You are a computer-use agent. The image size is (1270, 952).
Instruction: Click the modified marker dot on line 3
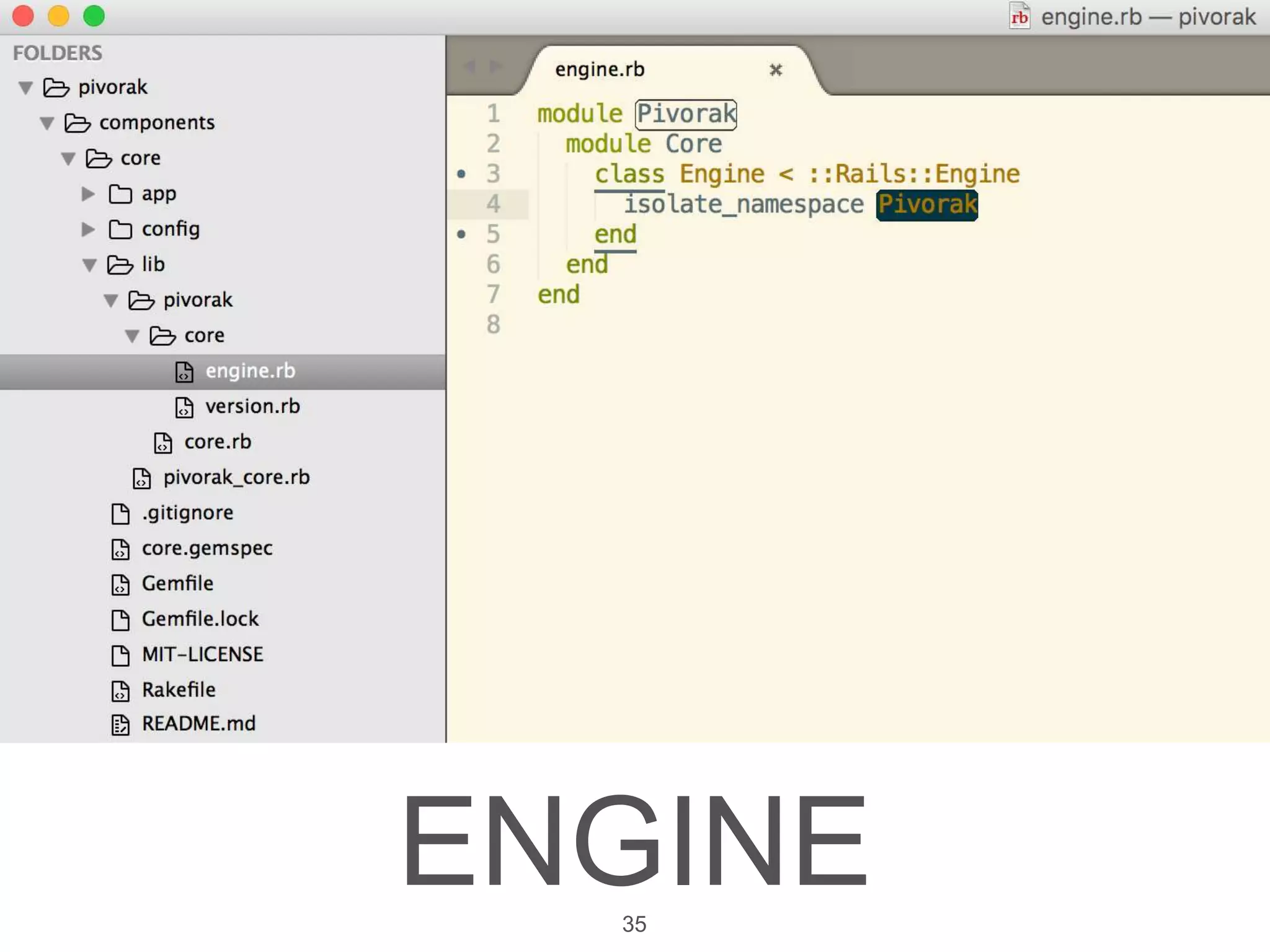tap(461, 174)
